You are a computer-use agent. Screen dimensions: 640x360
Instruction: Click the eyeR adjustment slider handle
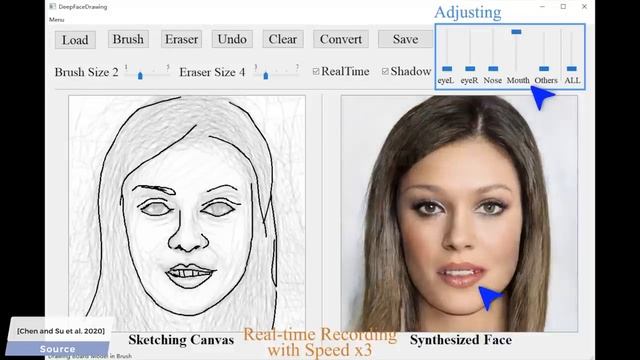tap(470, 69)
